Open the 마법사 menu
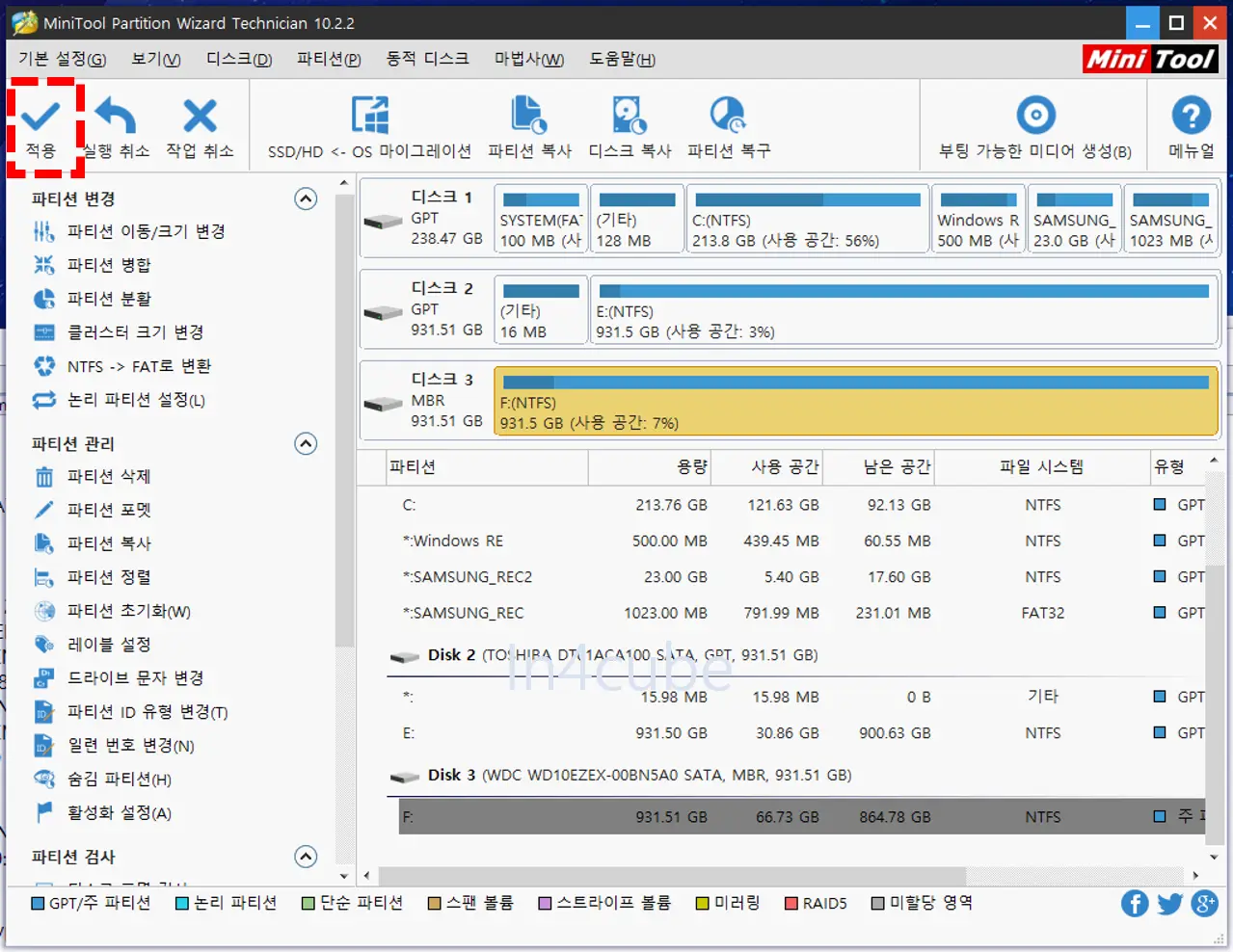Screen dimensions: 1233x952 [x=529, y=60]
